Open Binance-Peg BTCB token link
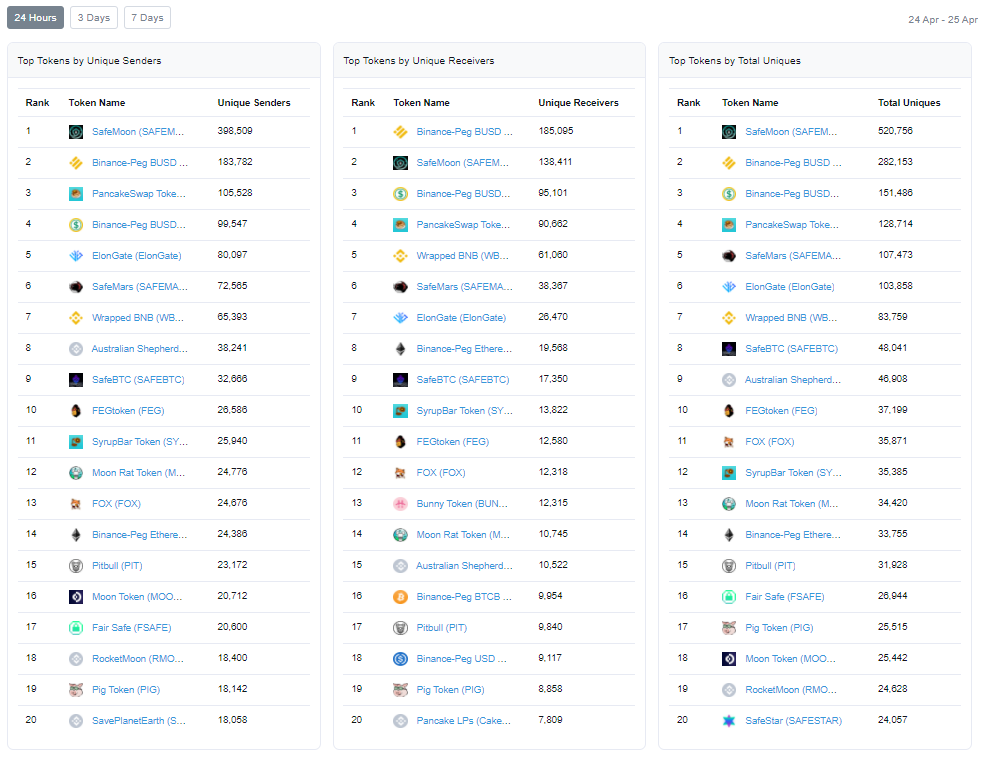984x760 pixels. click(x=464, y=597)
